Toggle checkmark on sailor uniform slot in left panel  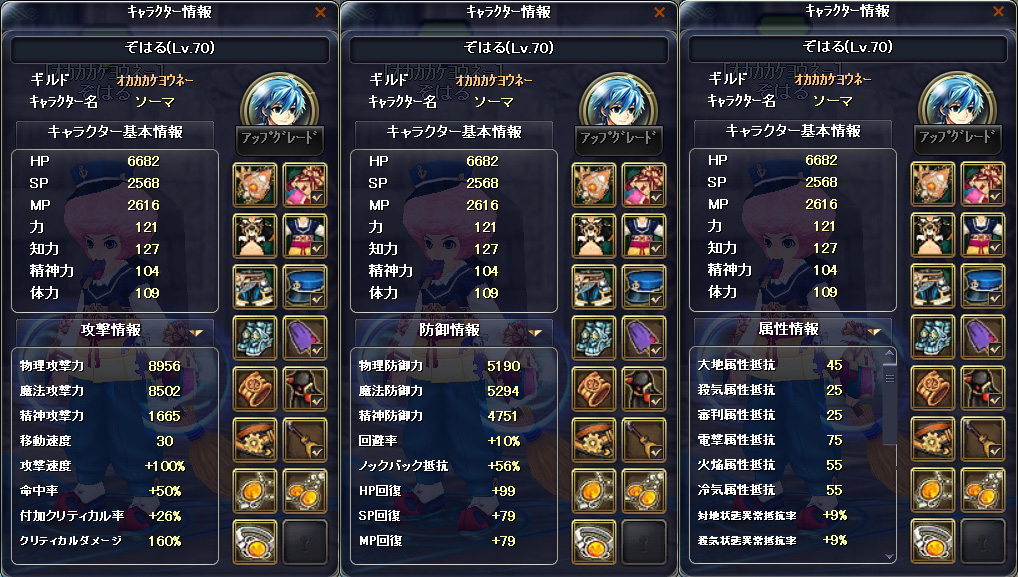click(317, 248)
